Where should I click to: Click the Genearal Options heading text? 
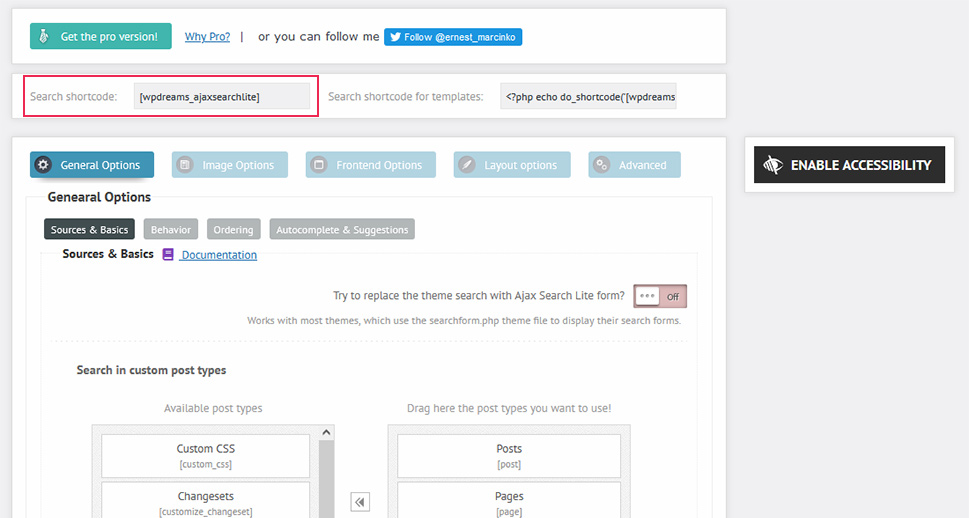(x=99, y=197)
